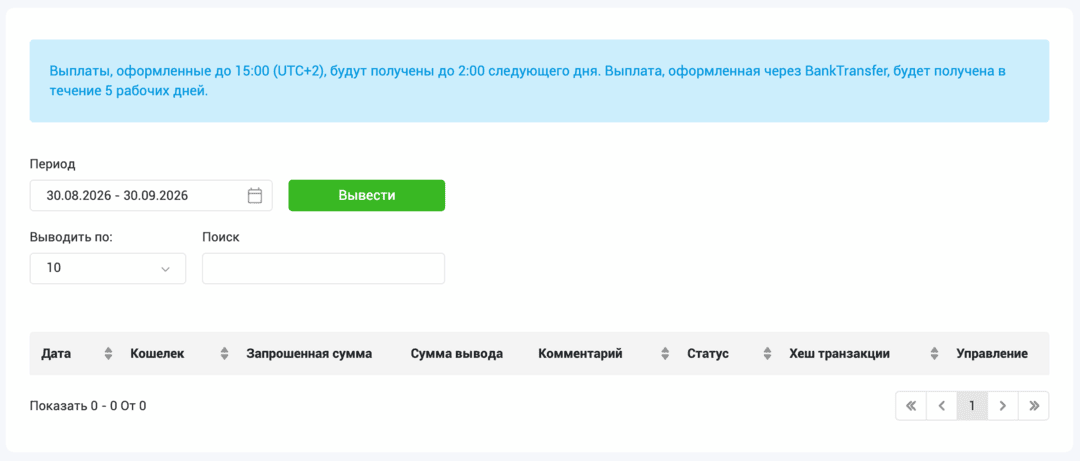The image size is (1080, 461).
Task: Click the Поиск label
Action: click(x=220, y=237)
